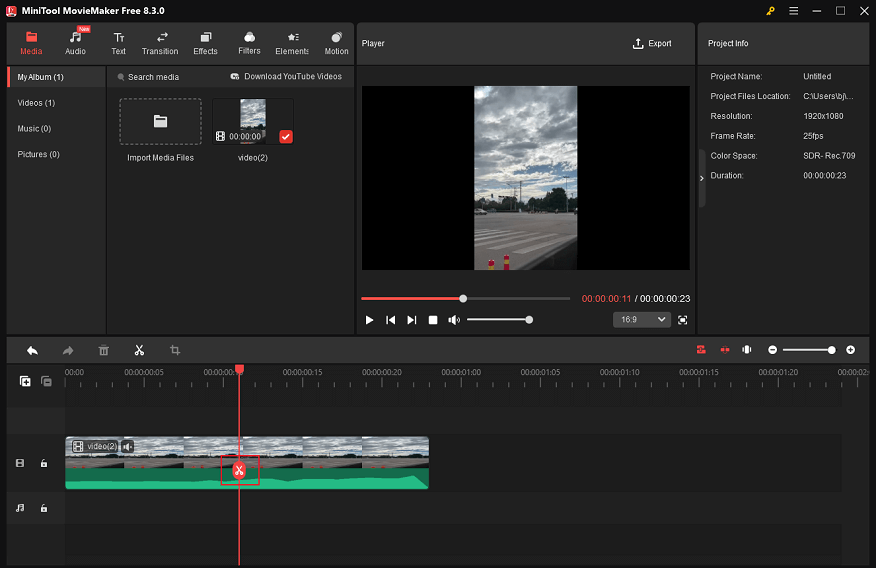Viewport: 876px width, 568px height.
Task: Select Music (0) category
Action: (x=34, y=128)
